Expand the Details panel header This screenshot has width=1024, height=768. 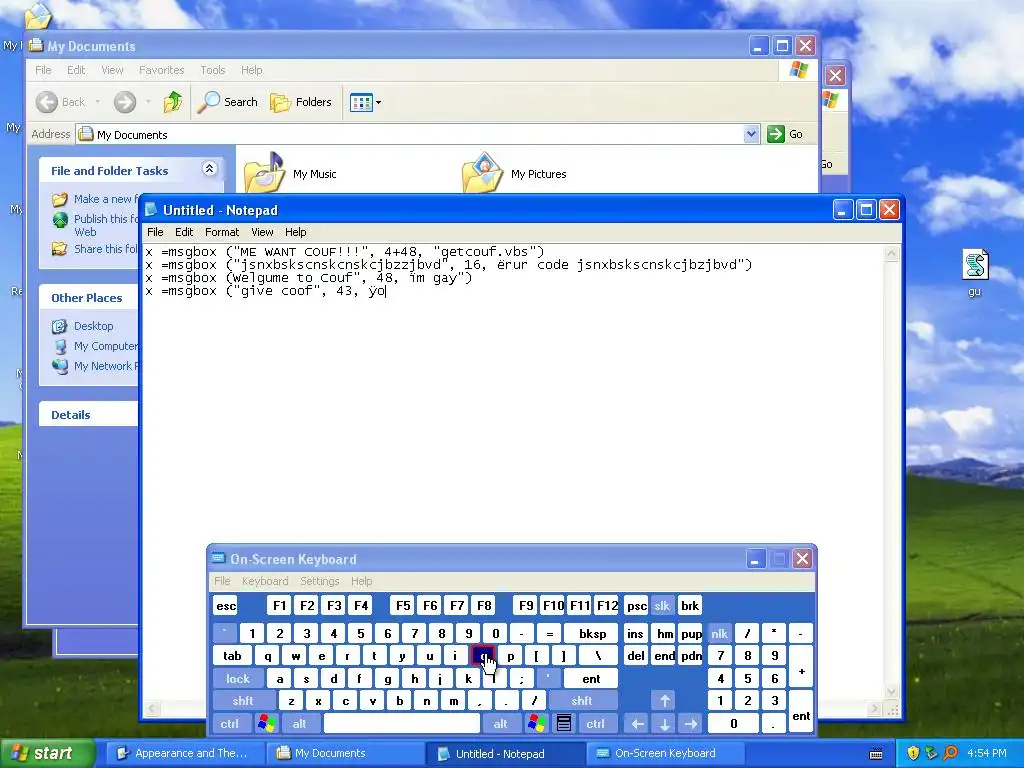pos(88,415)
